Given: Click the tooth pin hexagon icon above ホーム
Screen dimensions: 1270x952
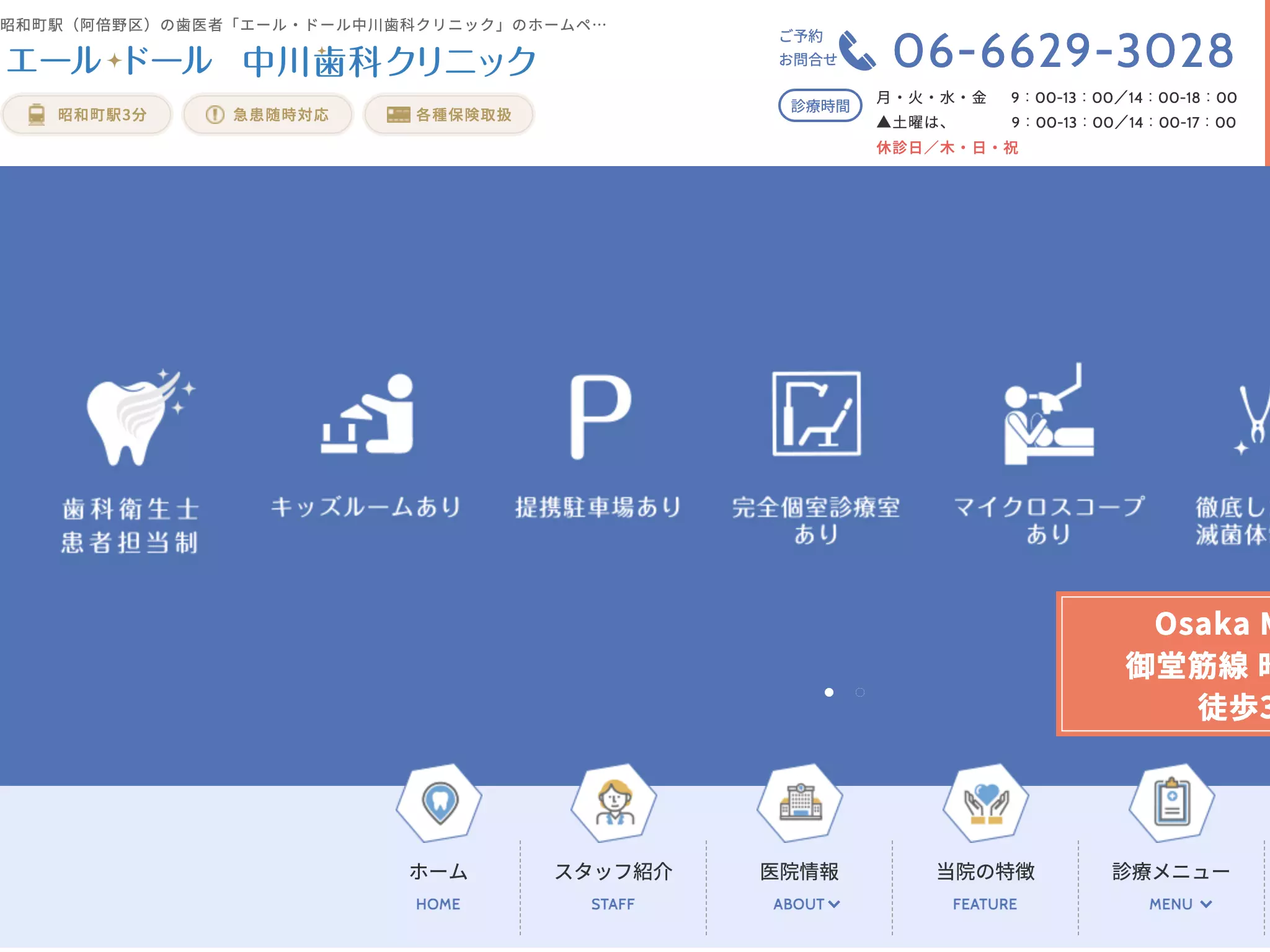Looking at the screenshot, I should [x=440, y=803].
